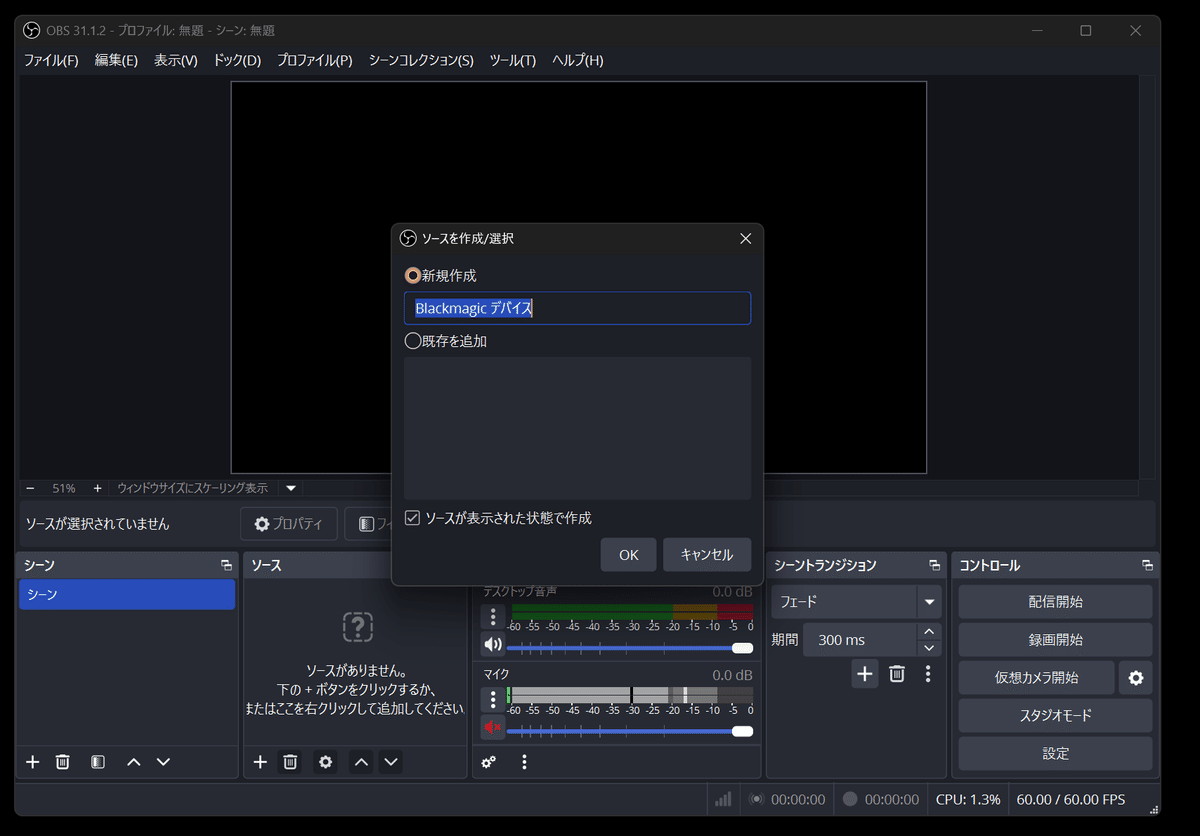Open マイク options menu via three dots

tap(493, 699)
